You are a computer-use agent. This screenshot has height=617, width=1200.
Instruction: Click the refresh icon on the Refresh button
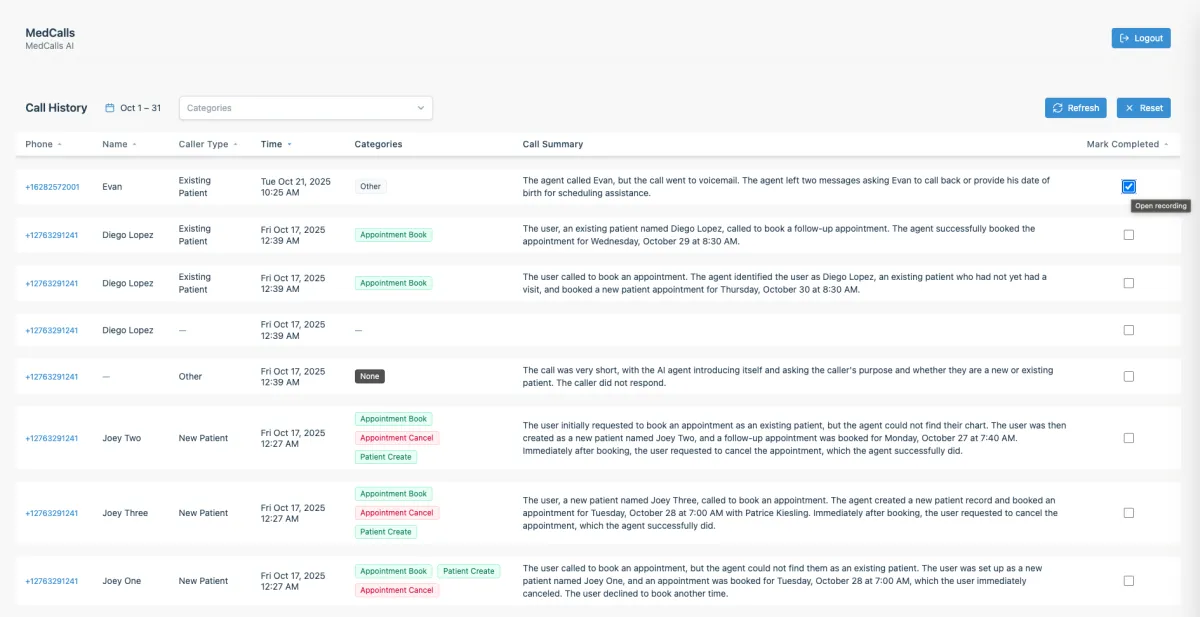click(x=1058, y=107)
